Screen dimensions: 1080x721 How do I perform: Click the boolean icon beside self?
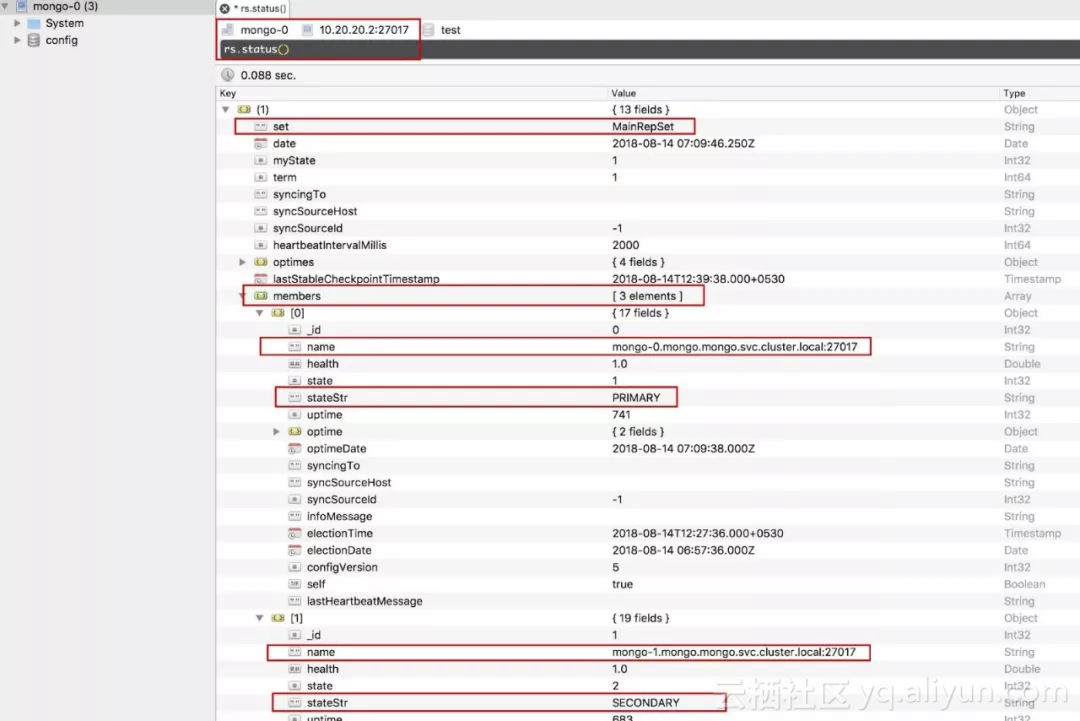(x=294, y=584)
